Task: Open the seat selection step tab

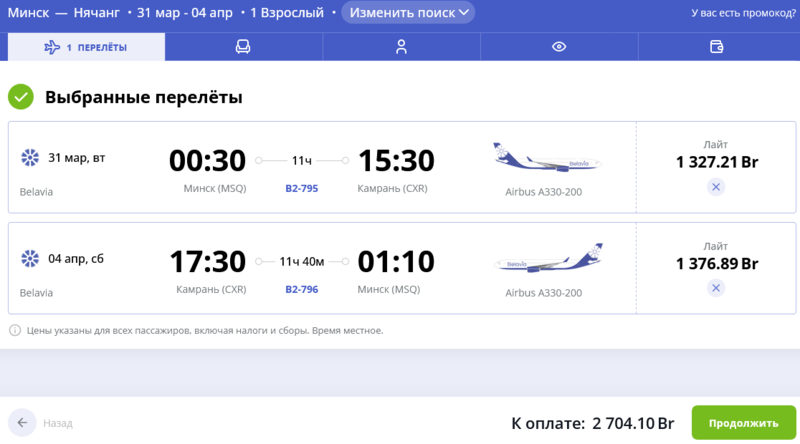Action: [243, 47]
